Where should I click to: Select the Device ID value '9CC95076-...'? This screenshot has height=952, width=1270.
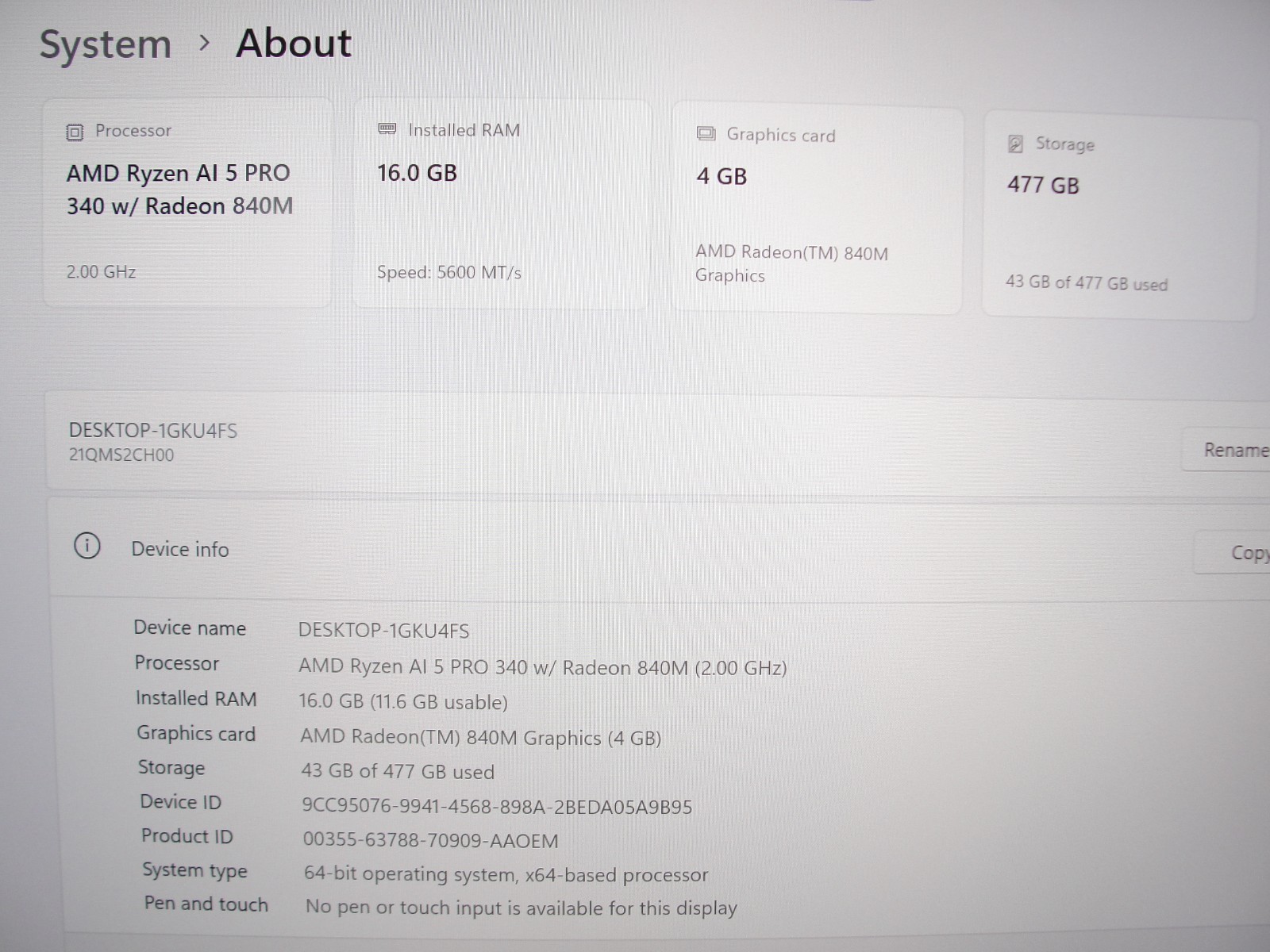point(497,807)
